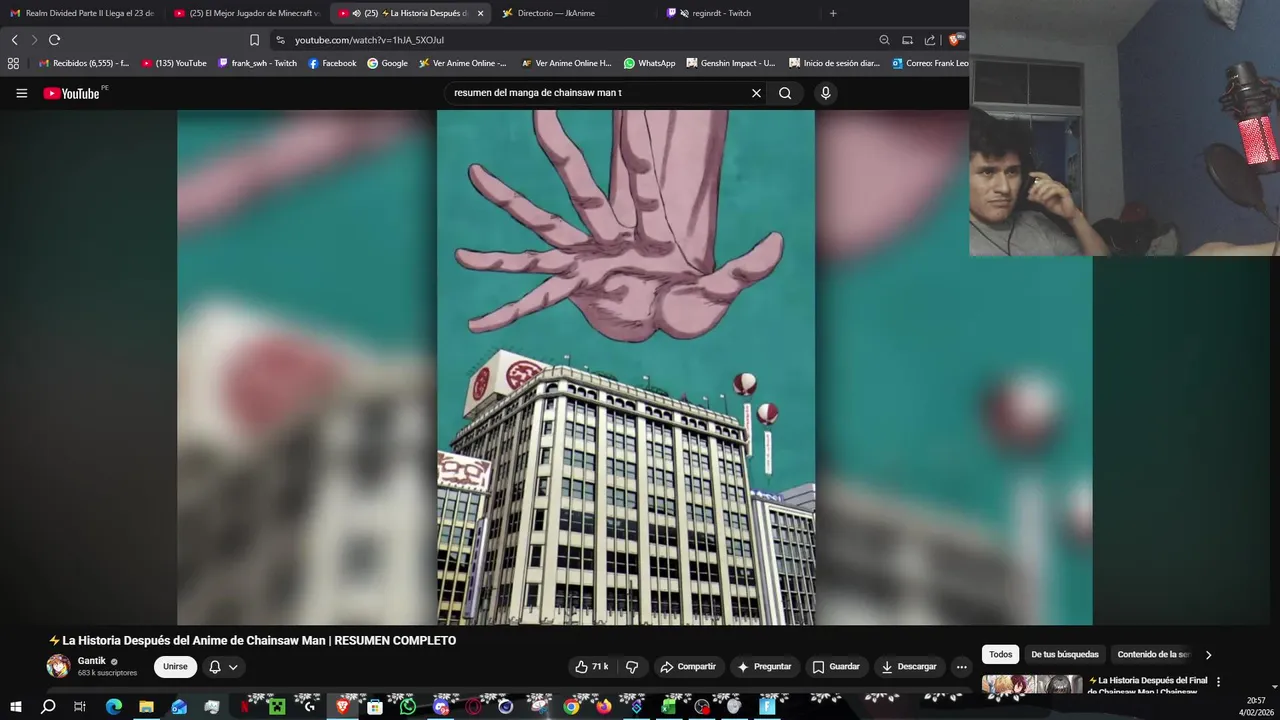Open Windows taskbar search
1280x720 pixels.
tap(48, 706)
